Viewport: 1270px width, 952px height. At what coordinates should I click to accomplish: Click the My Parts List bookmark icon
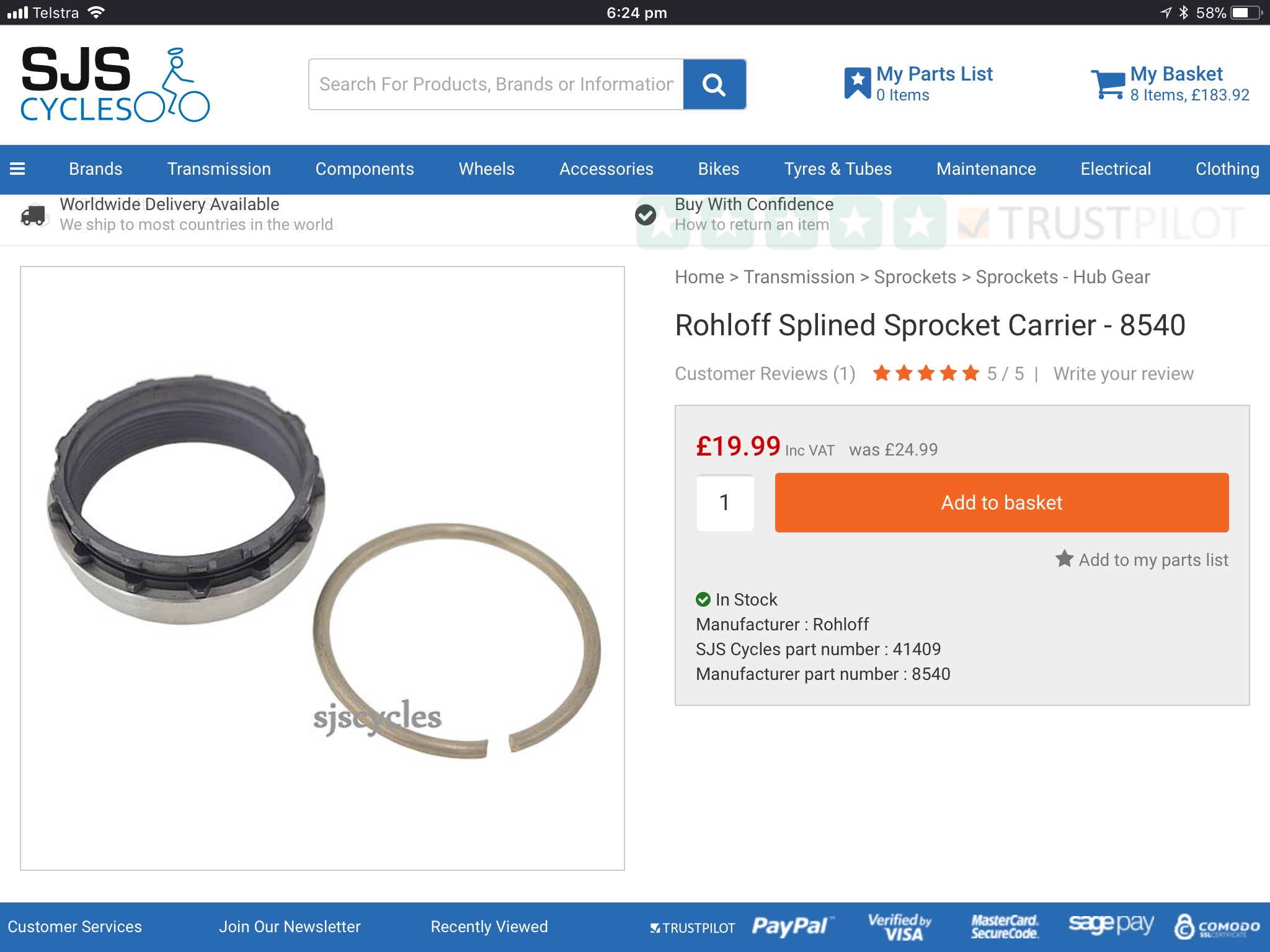click(858, 83)
